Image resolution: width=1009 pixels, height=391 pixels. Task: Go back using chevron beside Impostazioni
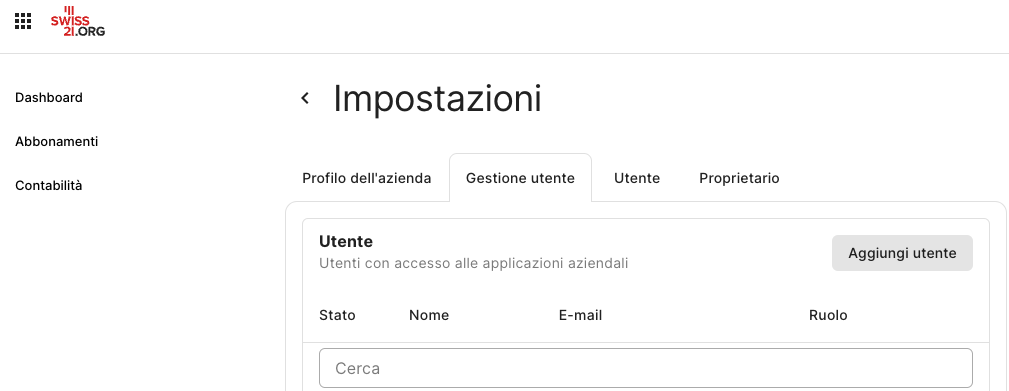tap(305, 98)
